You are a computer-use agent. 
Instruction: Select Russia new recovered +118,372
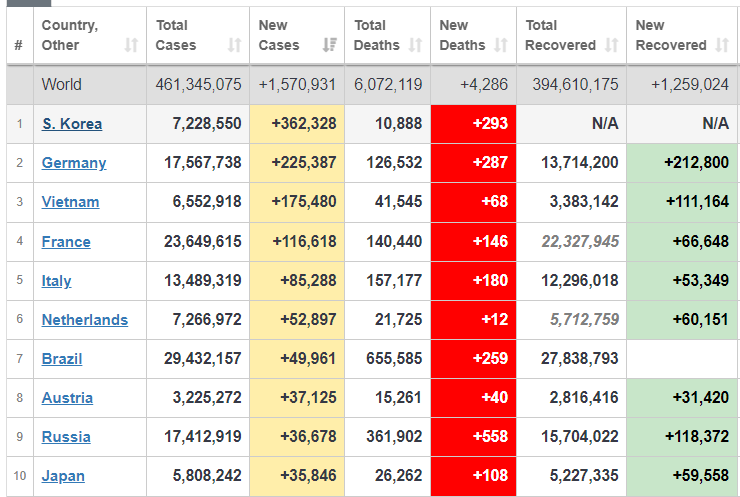[697, 437]
